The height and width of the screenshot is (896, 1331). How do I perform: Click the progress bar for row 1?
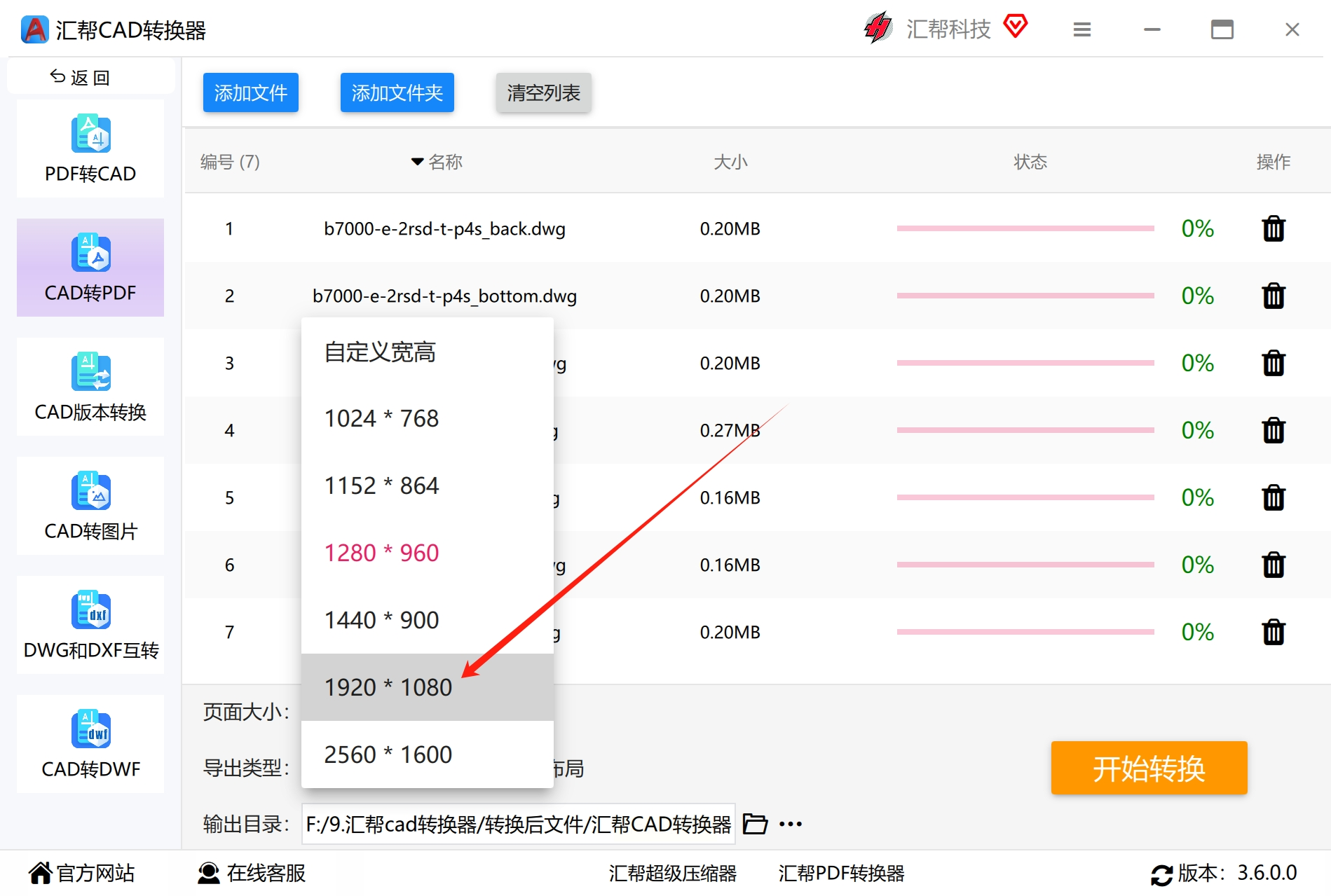tap(1025, 228)
